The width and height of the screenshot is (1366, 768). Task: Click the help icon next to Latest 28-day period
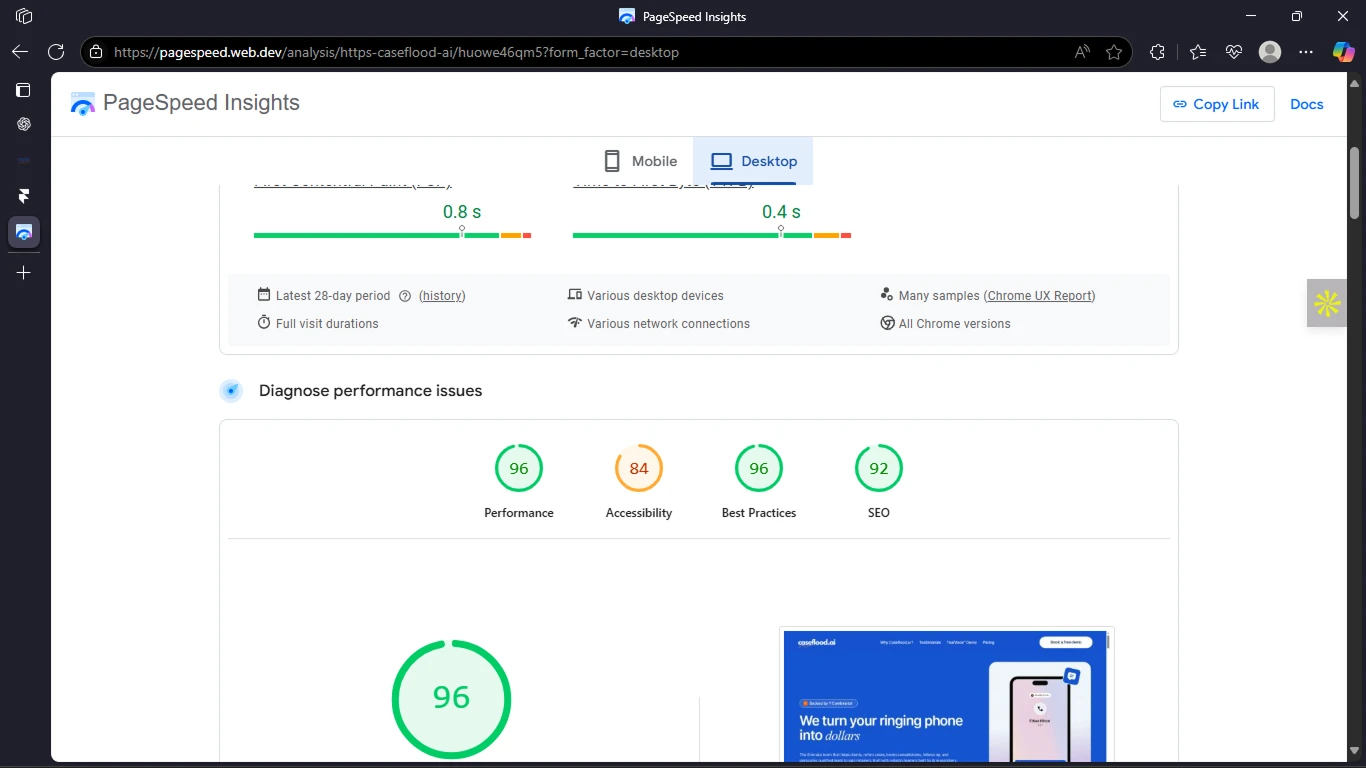point(405,296)
